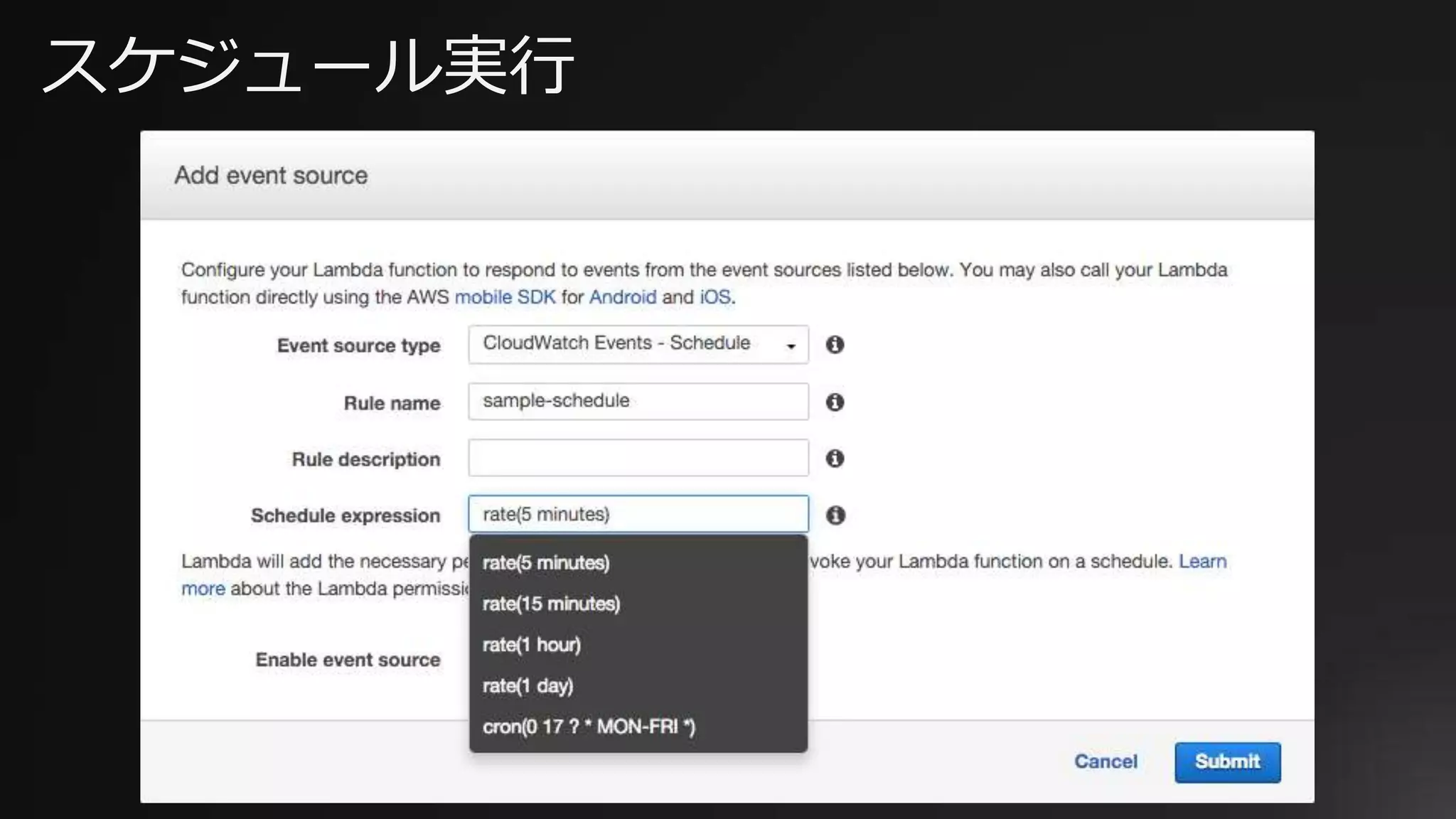Click info icon beside Event source type
1456x819 pixels.
[x=835, y=345]
